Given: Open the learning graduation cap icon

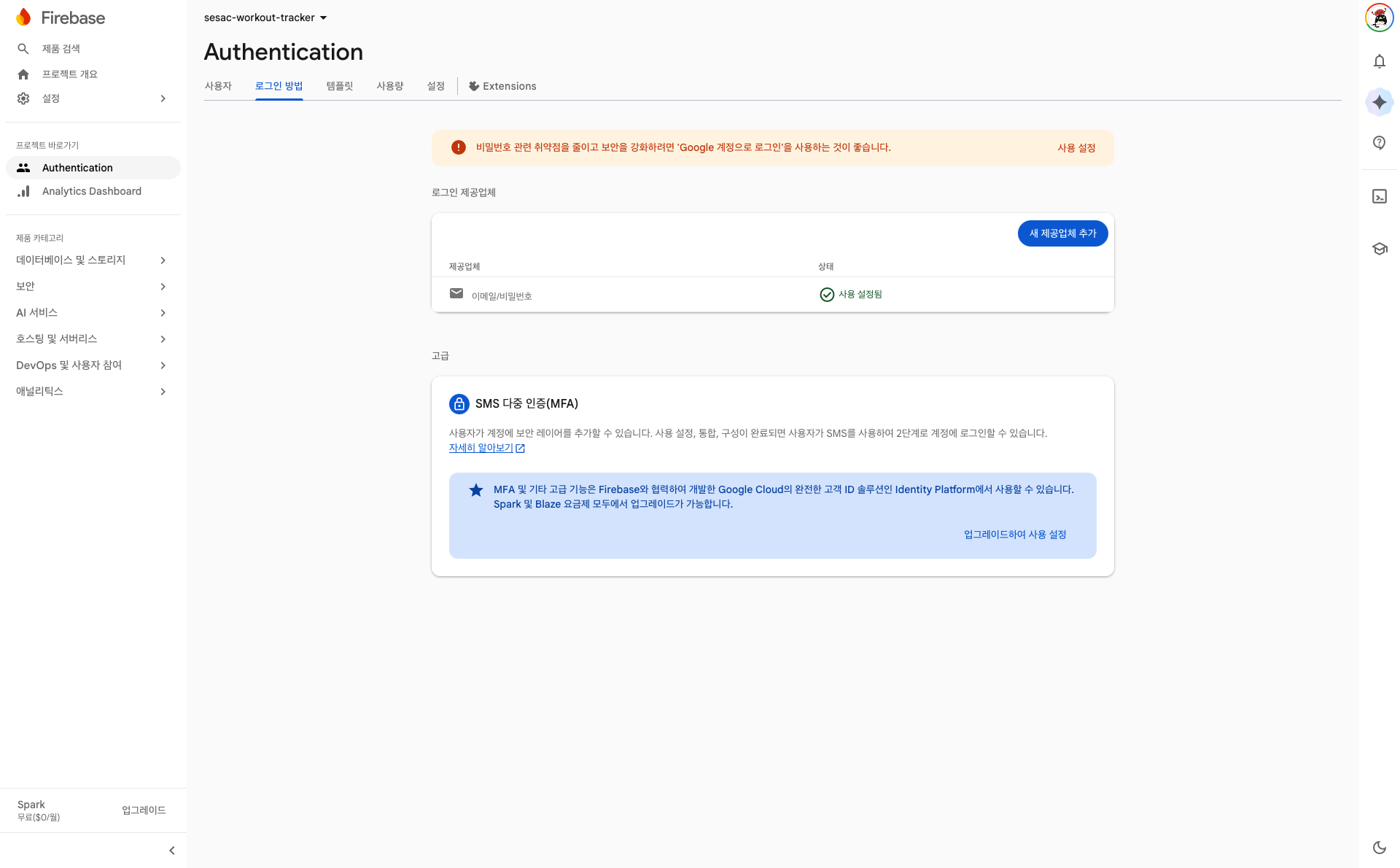Looking at the screenshot, I should (x=1379, y=249).
